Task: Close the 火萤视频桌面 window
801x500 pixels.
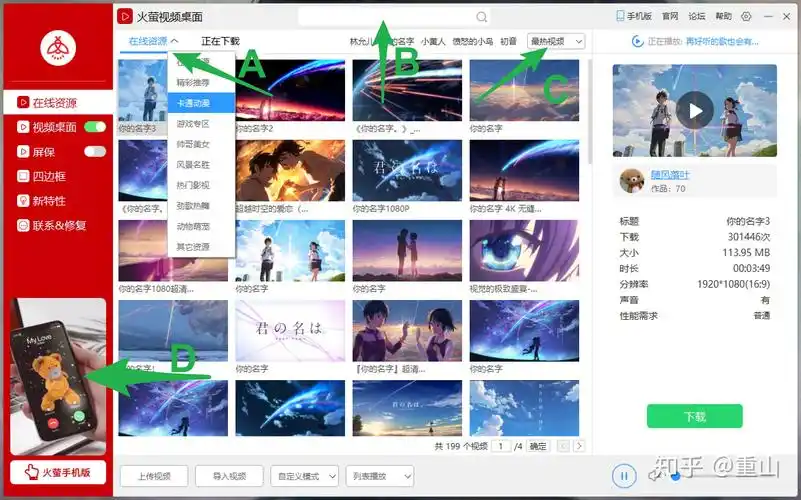Action: tap(787, 17)
